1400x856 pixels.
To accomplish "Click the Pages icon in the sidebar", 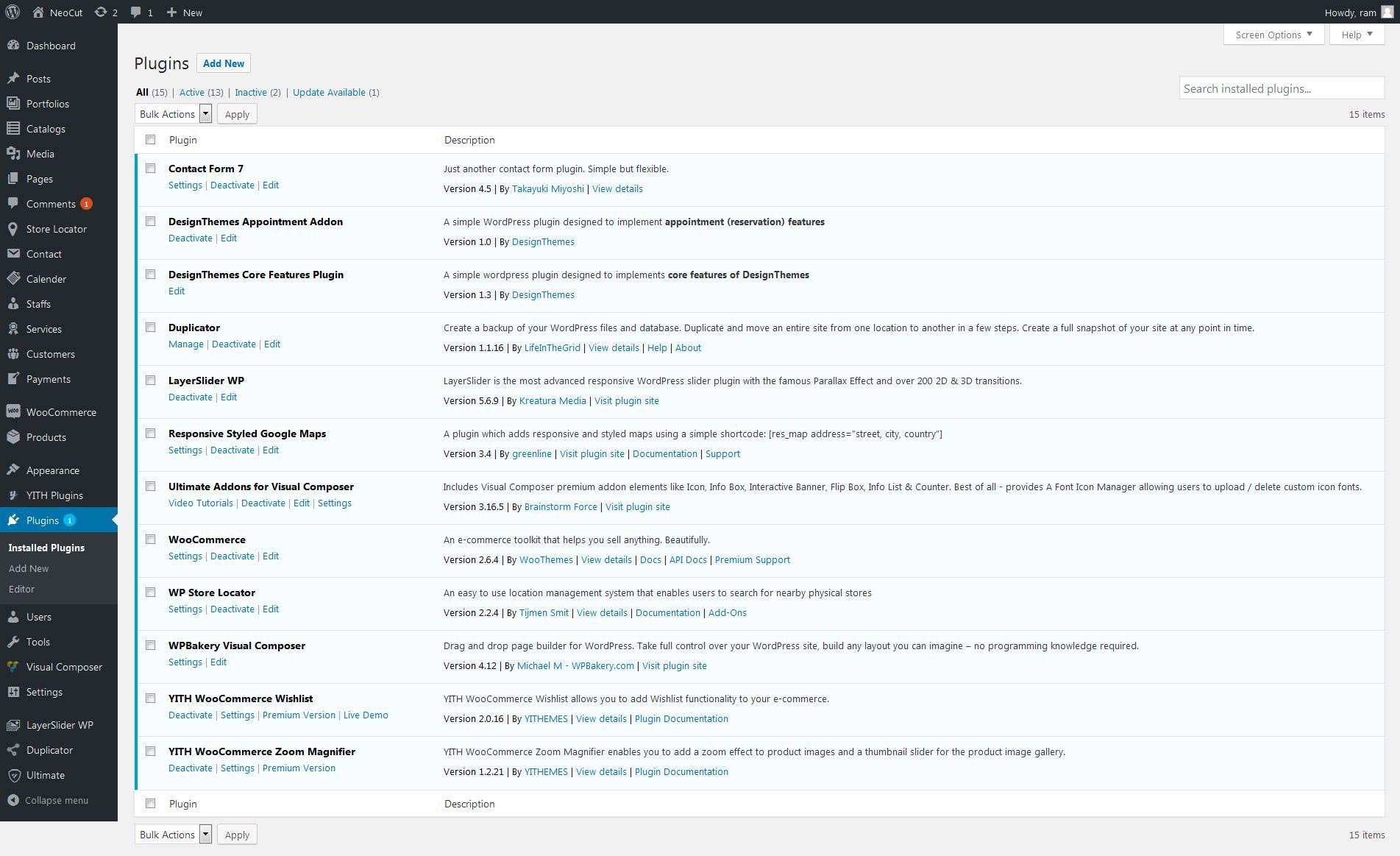I will click(x=13, y=179).
